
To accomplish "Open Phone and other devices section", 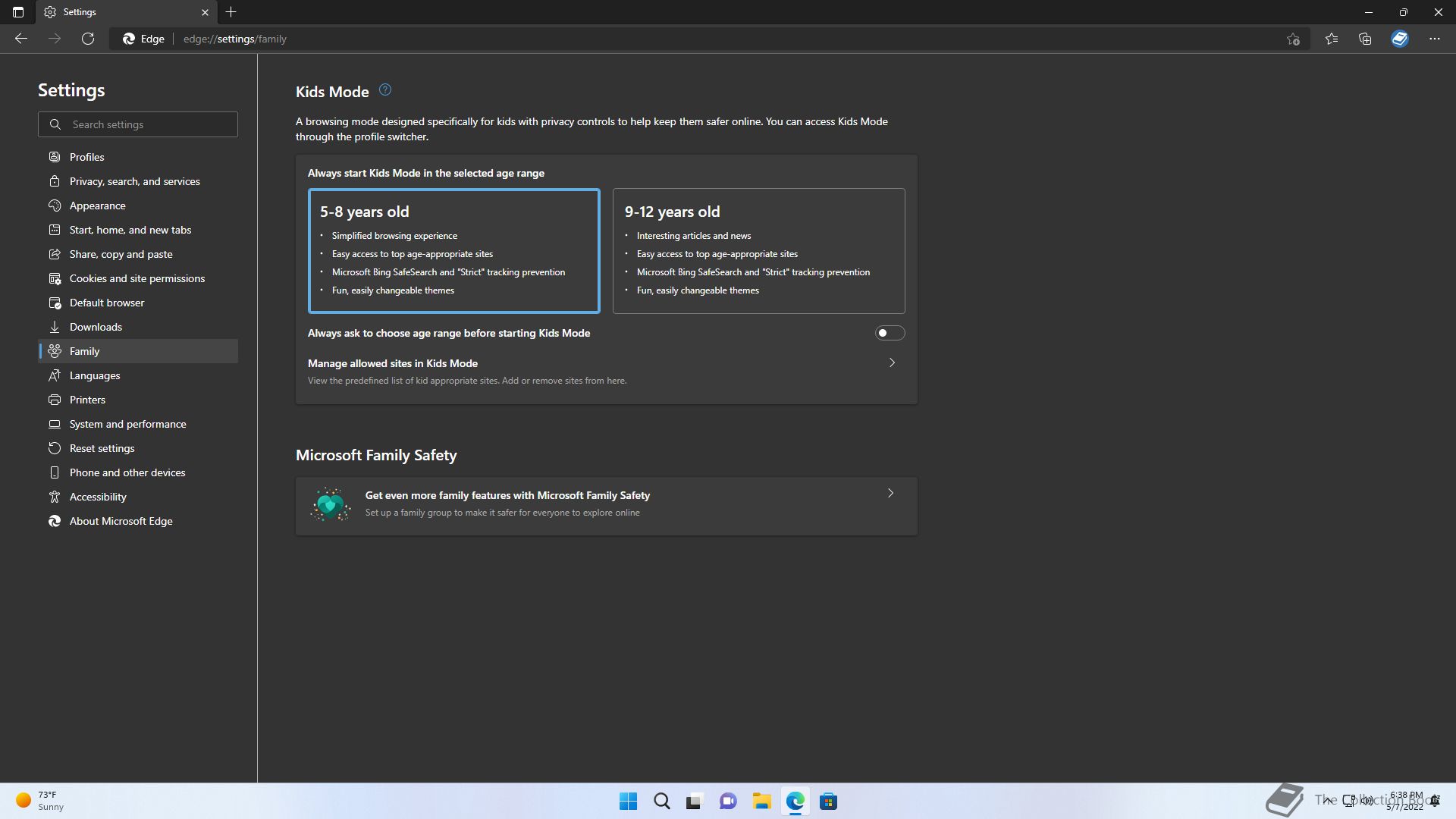I will coord(138,472).
